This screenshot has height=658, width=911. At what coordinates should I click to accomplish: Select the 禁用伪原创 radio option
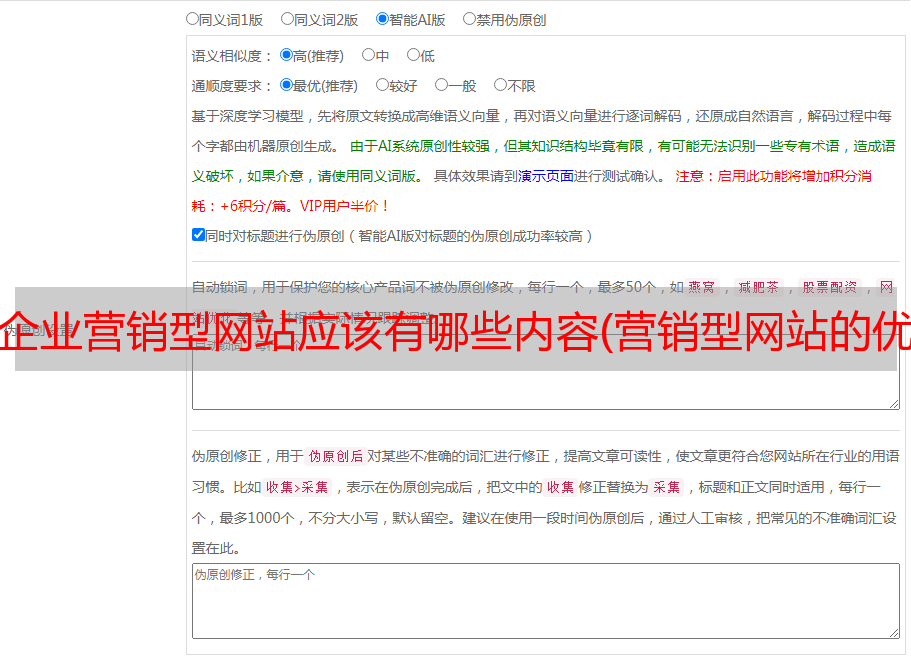pyautogui.click(x=469, y=19)
